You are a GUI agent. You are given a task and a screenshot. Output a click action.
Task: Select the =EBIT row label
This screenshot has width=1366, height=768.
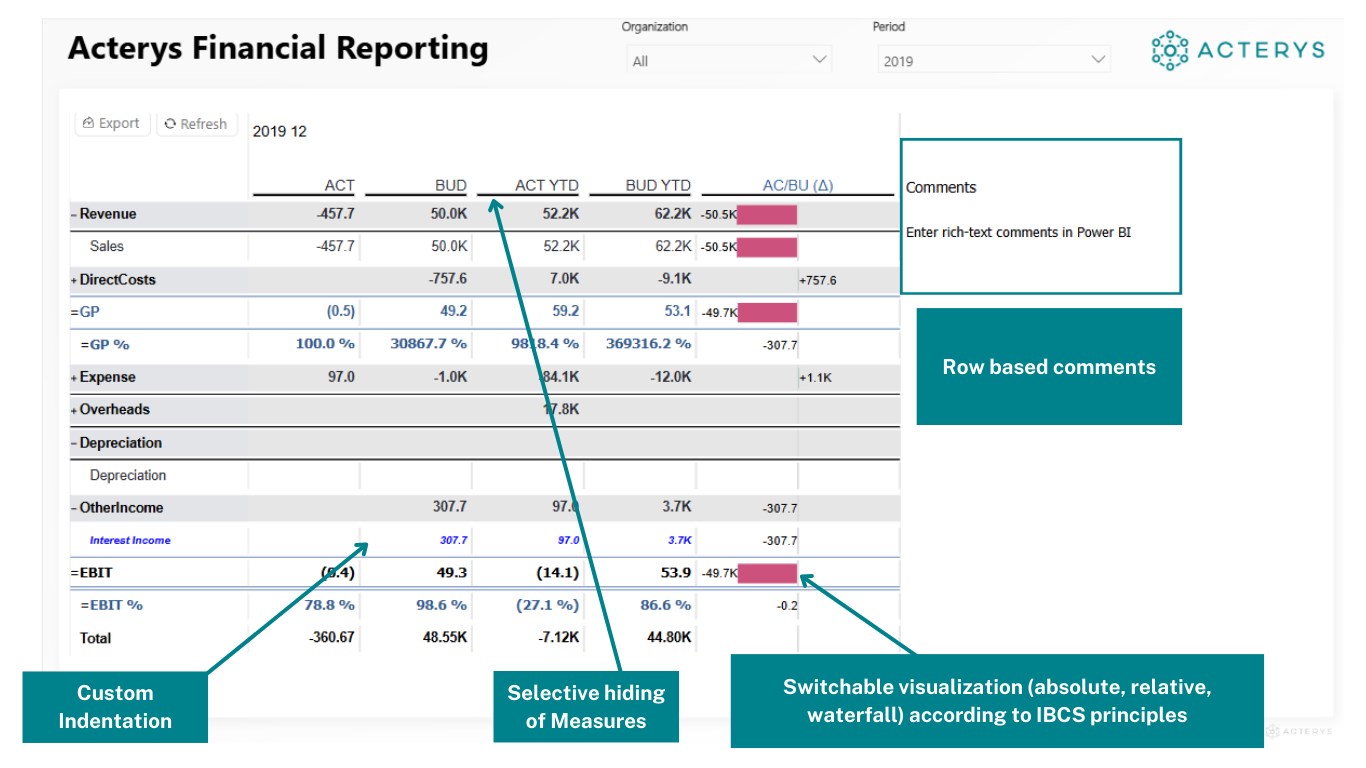(x=91, y=573)
